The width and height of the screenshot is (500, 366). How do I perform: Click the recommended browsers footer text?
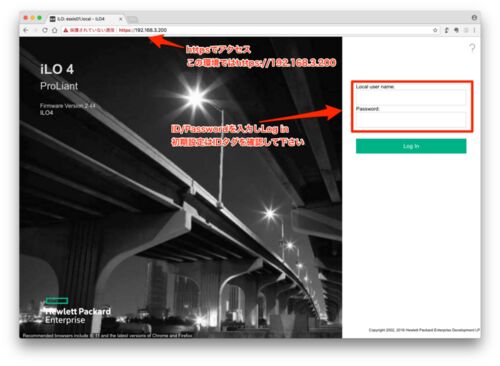pos(108,335)
